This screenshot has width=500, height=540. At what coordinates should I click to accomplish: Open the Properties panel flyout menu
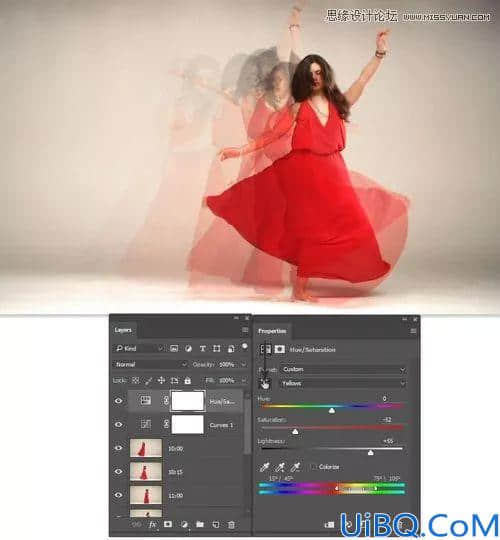click(x=413, y=331)
